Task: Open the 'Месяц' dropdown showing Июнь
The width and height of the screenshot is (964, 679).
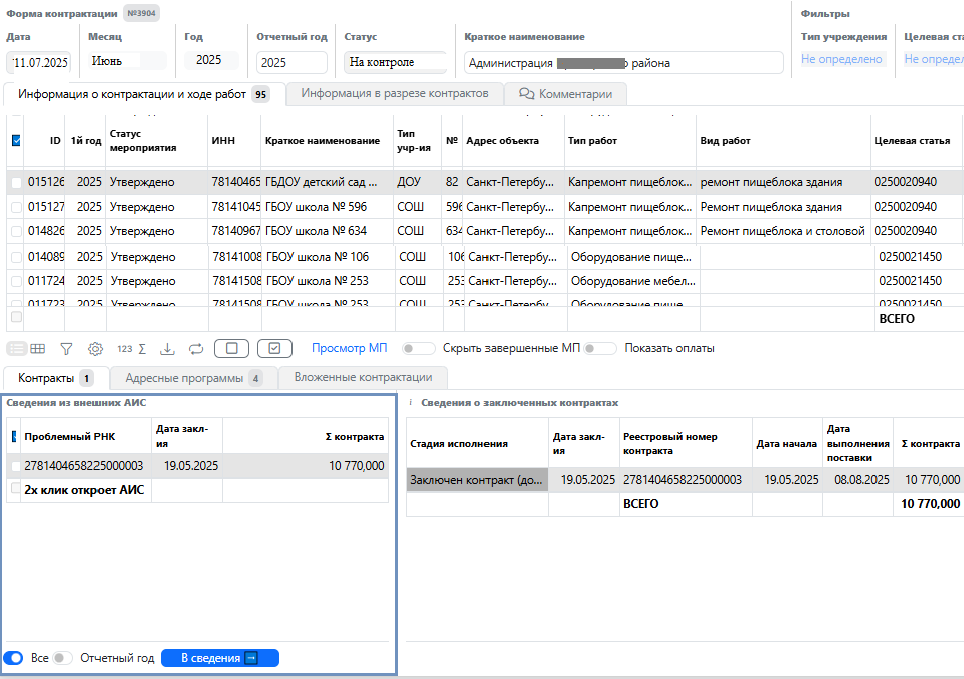Action: click(x=127, y=60)
